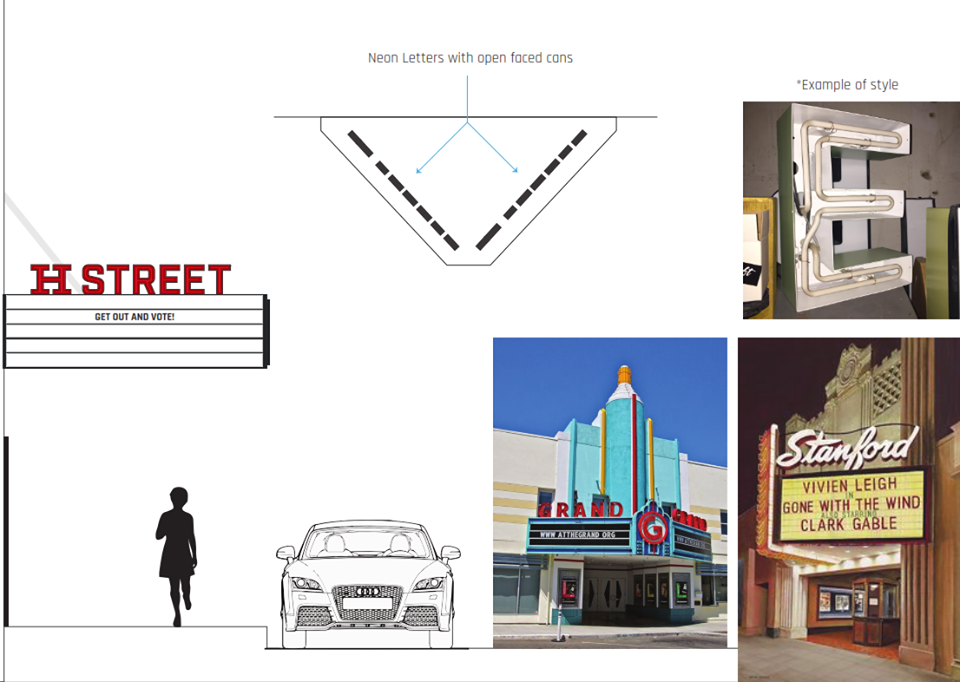
Task: Open the Grand theater photo
Action: click(609, 492)
